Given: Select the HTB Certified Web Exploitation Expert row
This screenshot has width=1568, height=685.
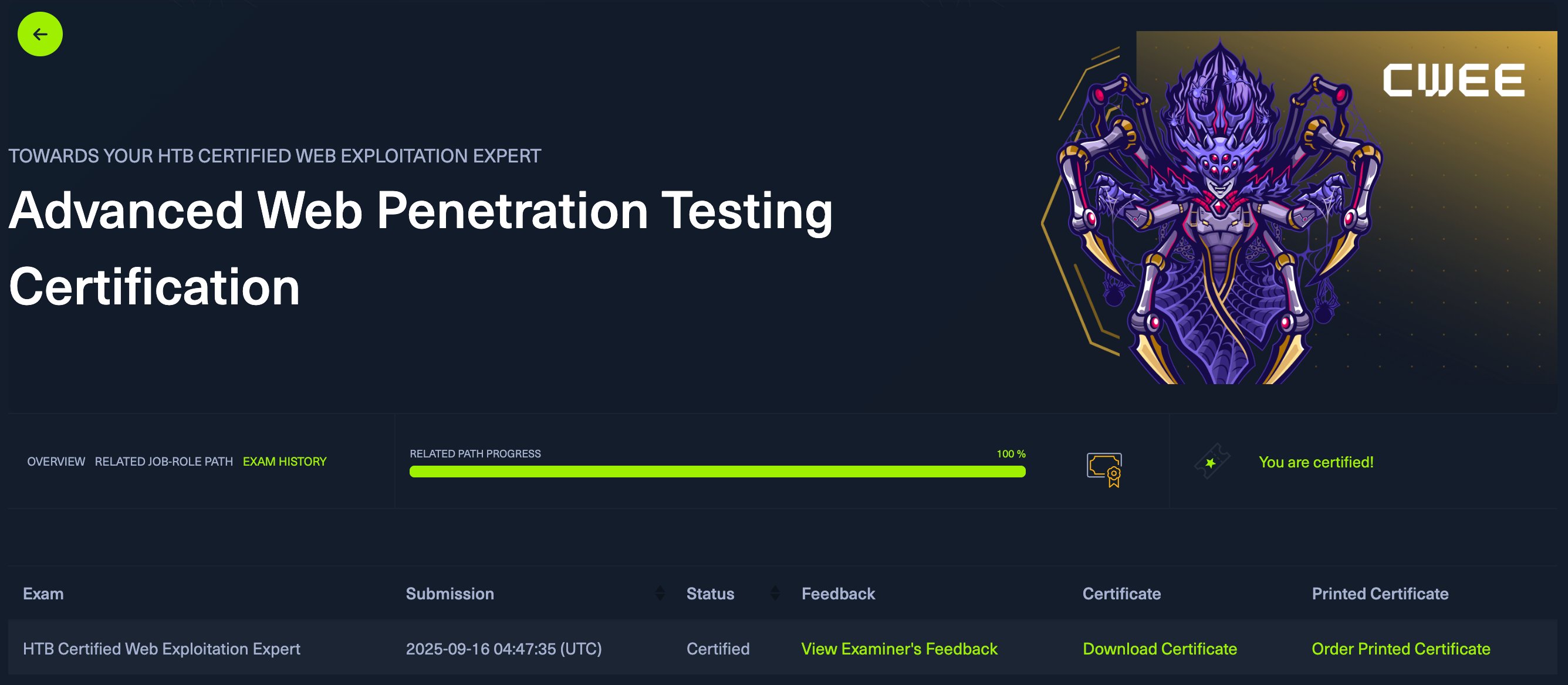Looking at the screenshot, I should [x=161, y=649].
